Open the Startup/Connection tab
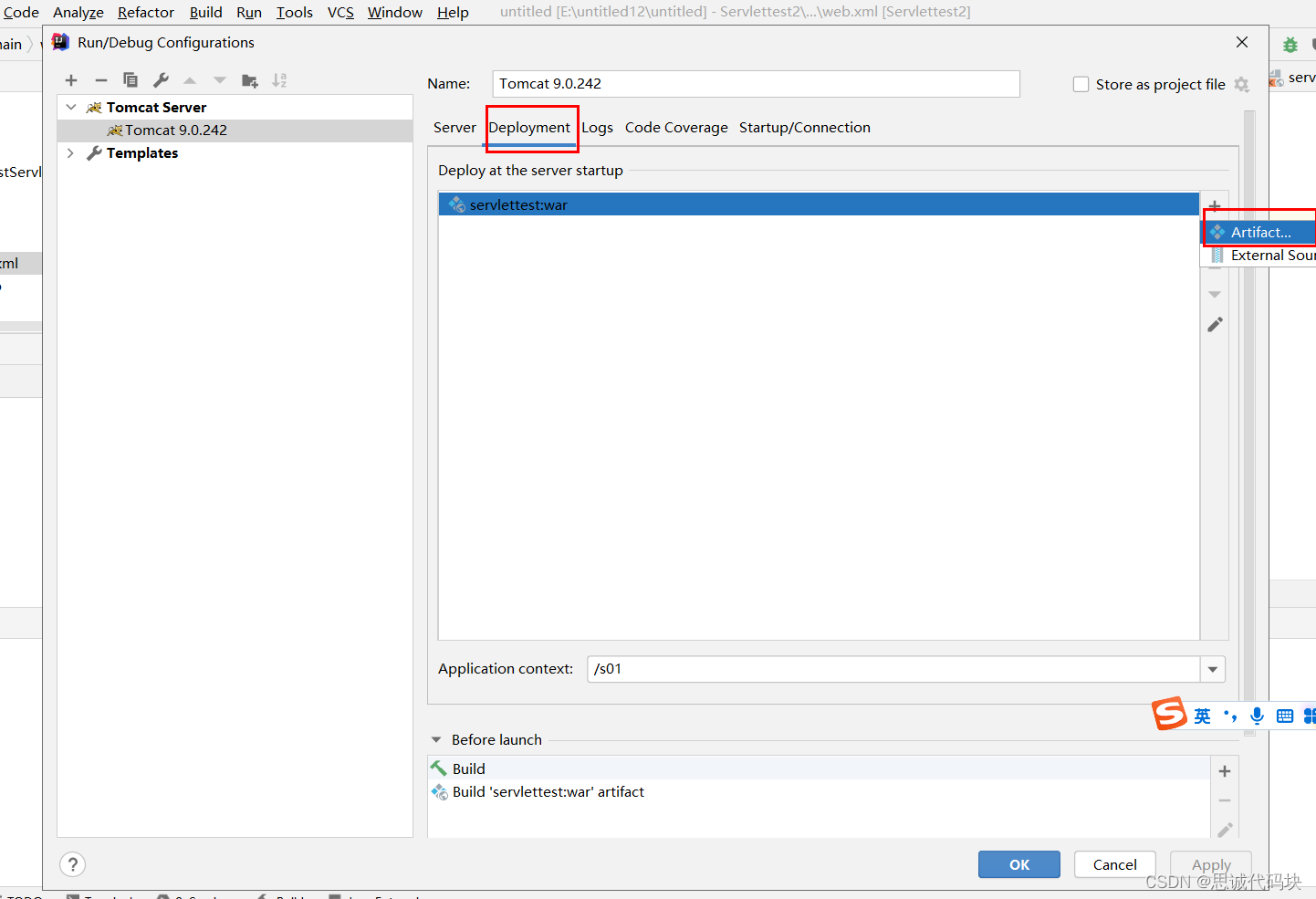The width and height of the screenshot is (1316, 899). click(x=805, y=128)
